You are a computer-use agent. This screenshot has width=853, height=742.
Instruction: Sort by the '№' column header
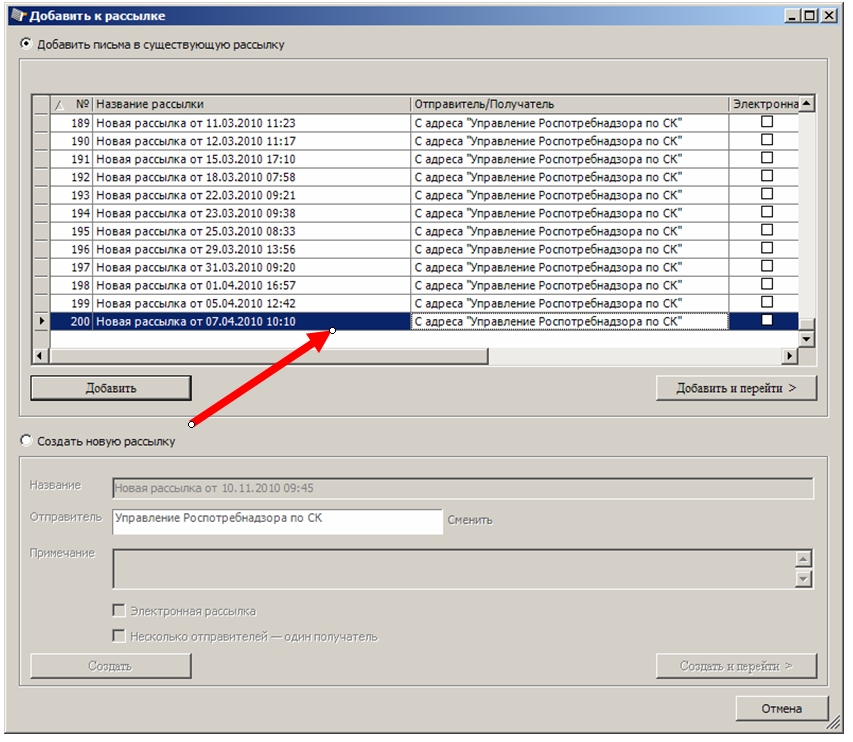72,104
